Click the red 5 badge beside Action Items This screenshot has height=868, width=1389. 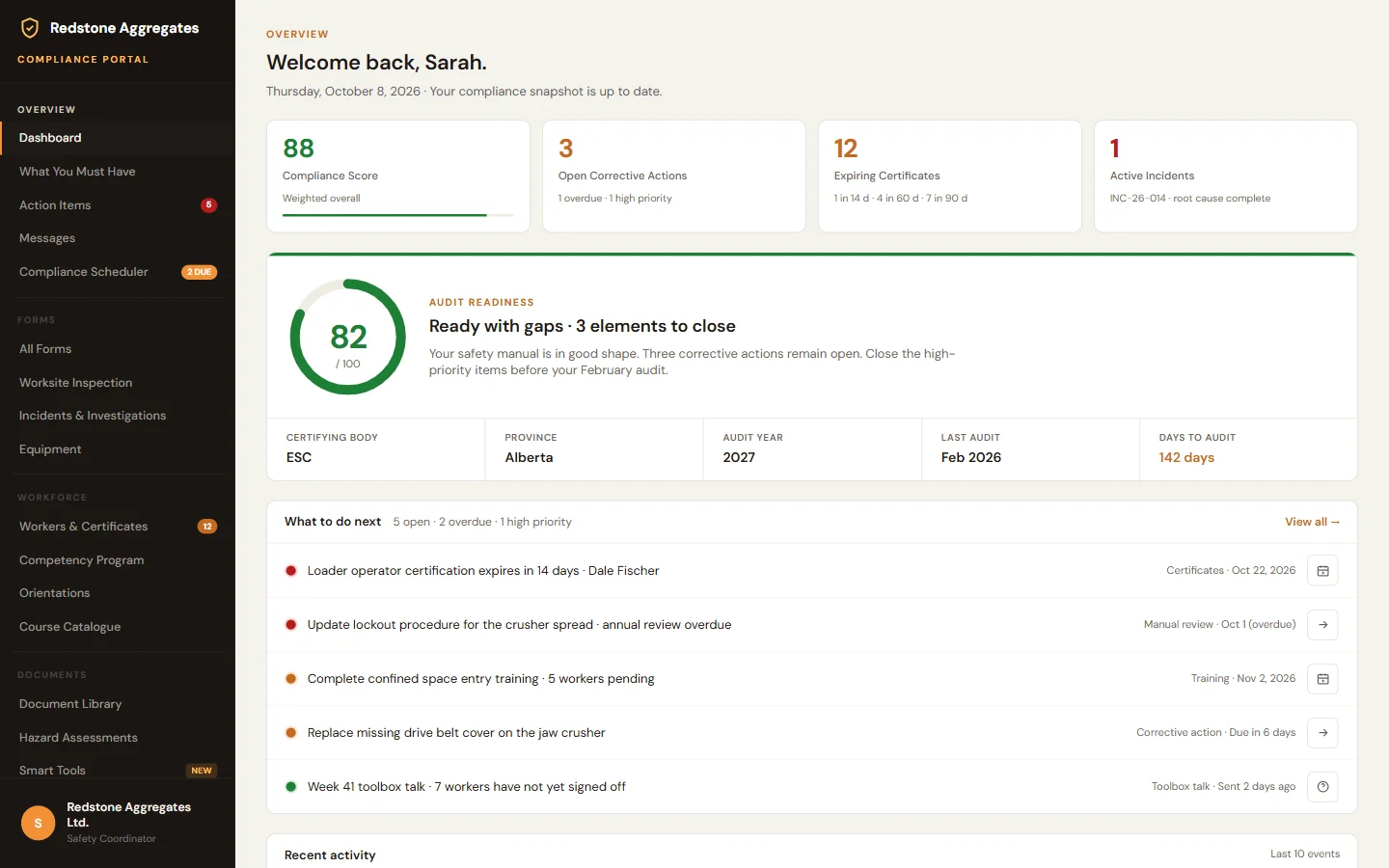(x=208, y=205)
